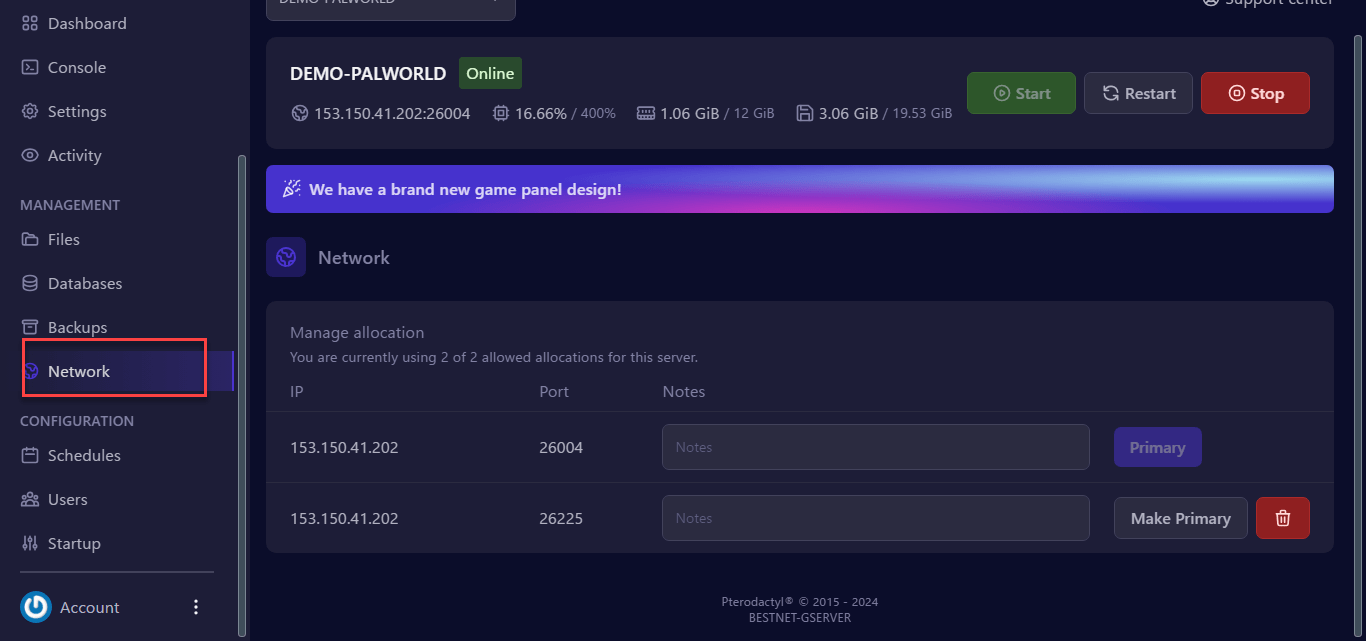Click the globe icon beside server address
1366x641 pixels.
[x=299, y=113]
